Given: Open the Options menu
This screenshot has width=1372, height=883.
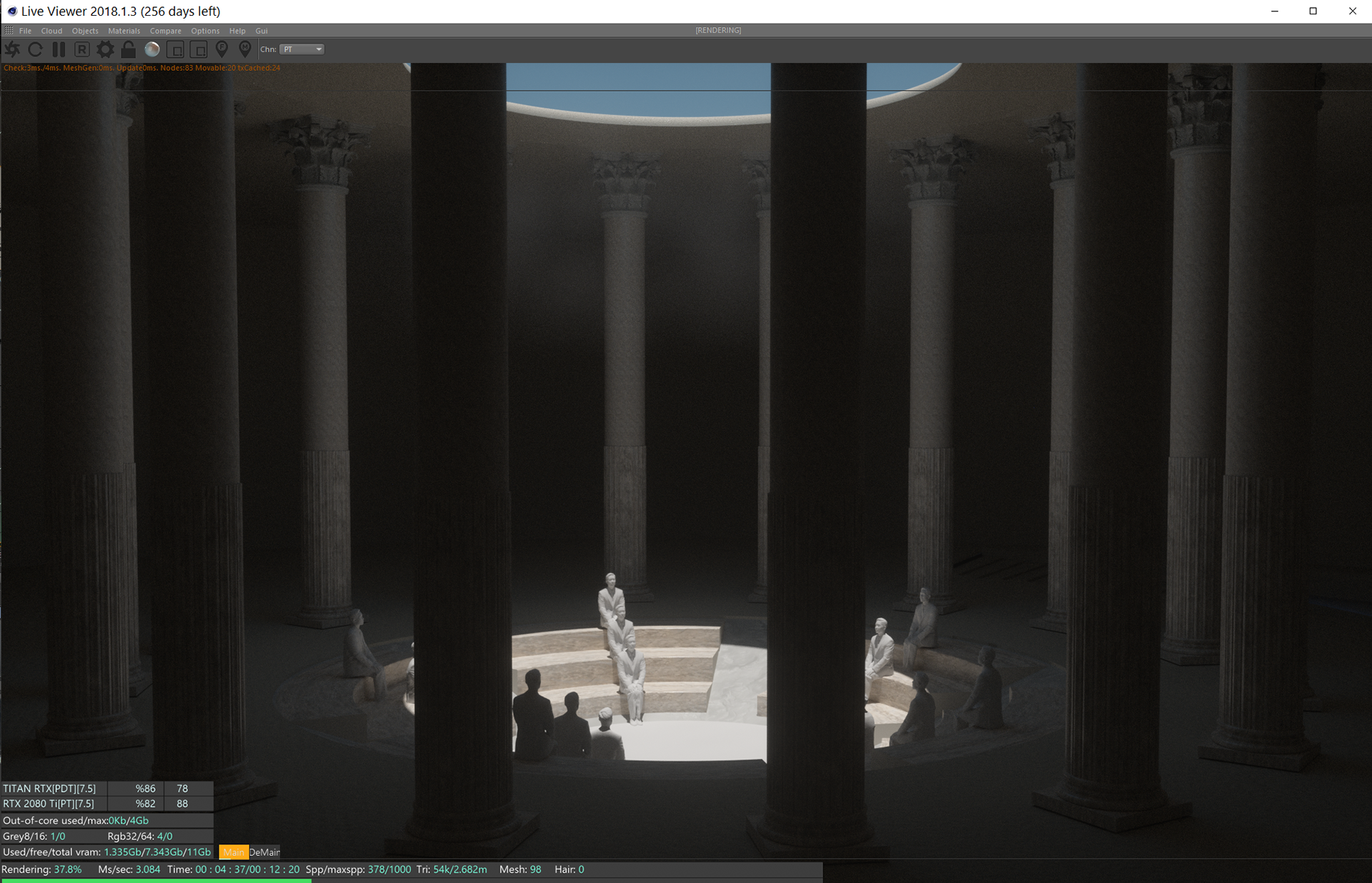Looking at the screenshot, I should tap(205, 31).
